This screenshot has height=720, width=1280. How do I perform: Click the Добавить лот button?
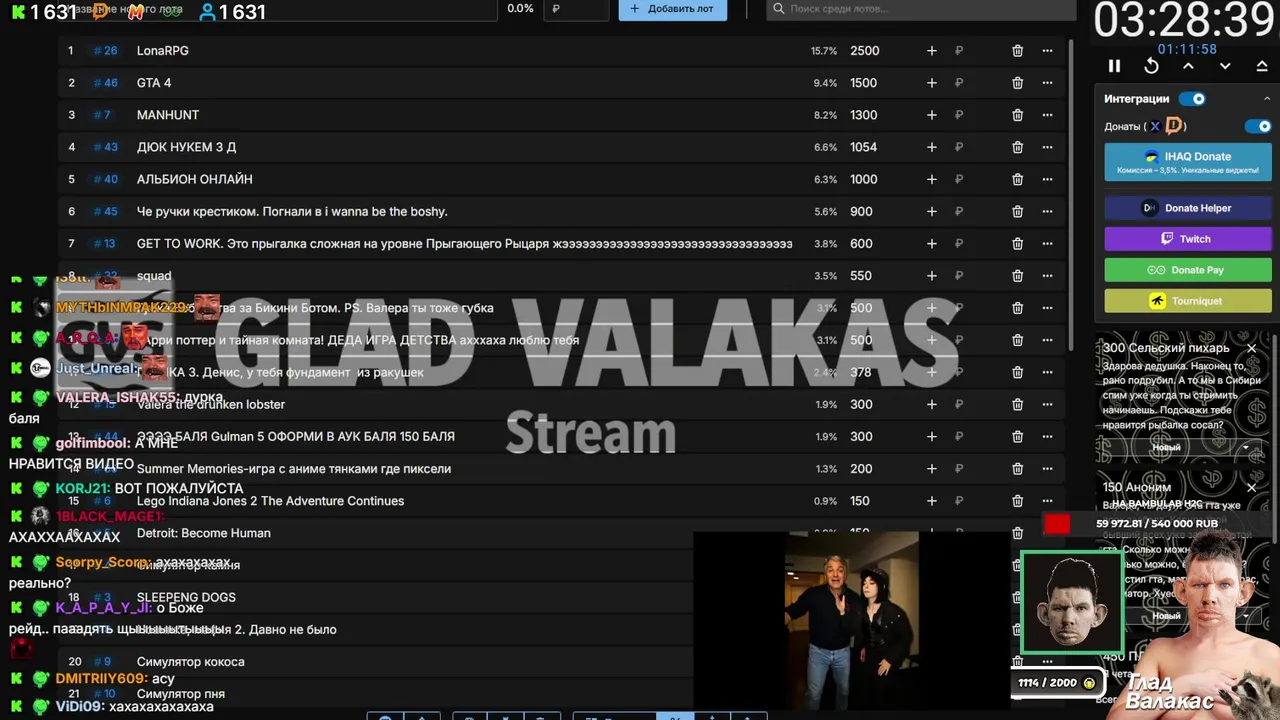(x=672, y=9)
